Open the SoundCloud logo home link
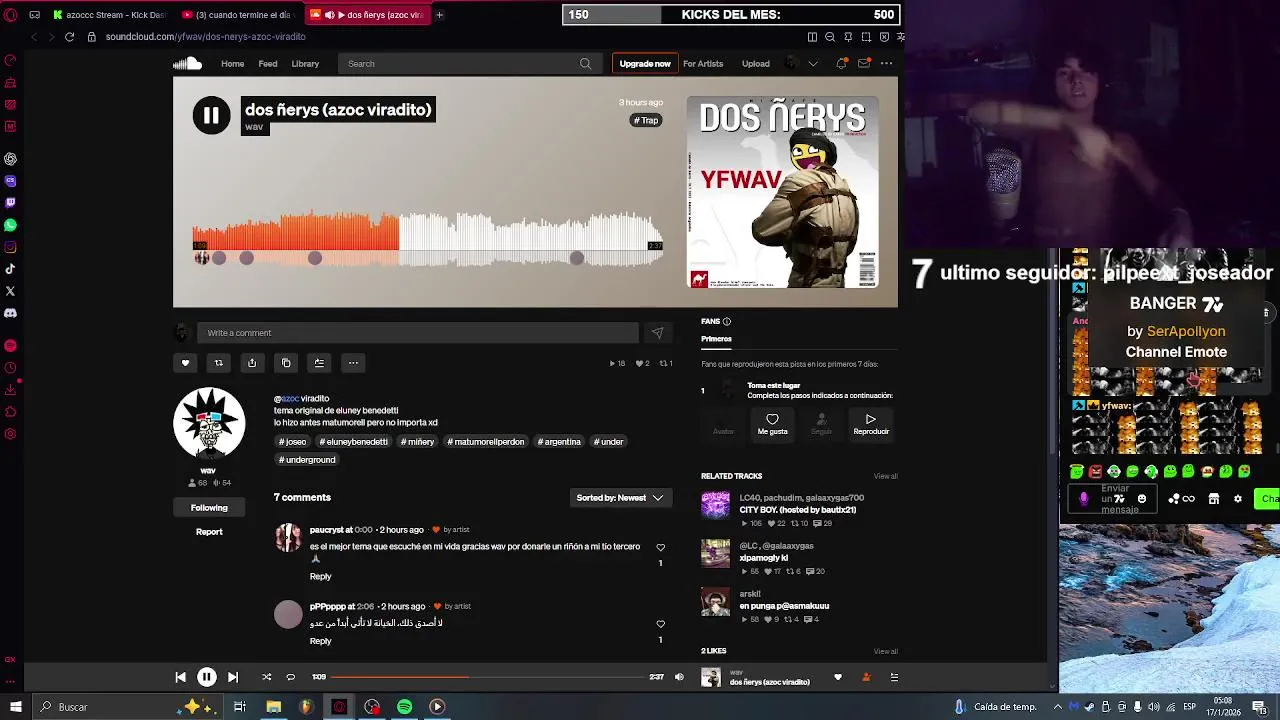The width and height of the screenshot is (1280, 720). tap(187, 63)
